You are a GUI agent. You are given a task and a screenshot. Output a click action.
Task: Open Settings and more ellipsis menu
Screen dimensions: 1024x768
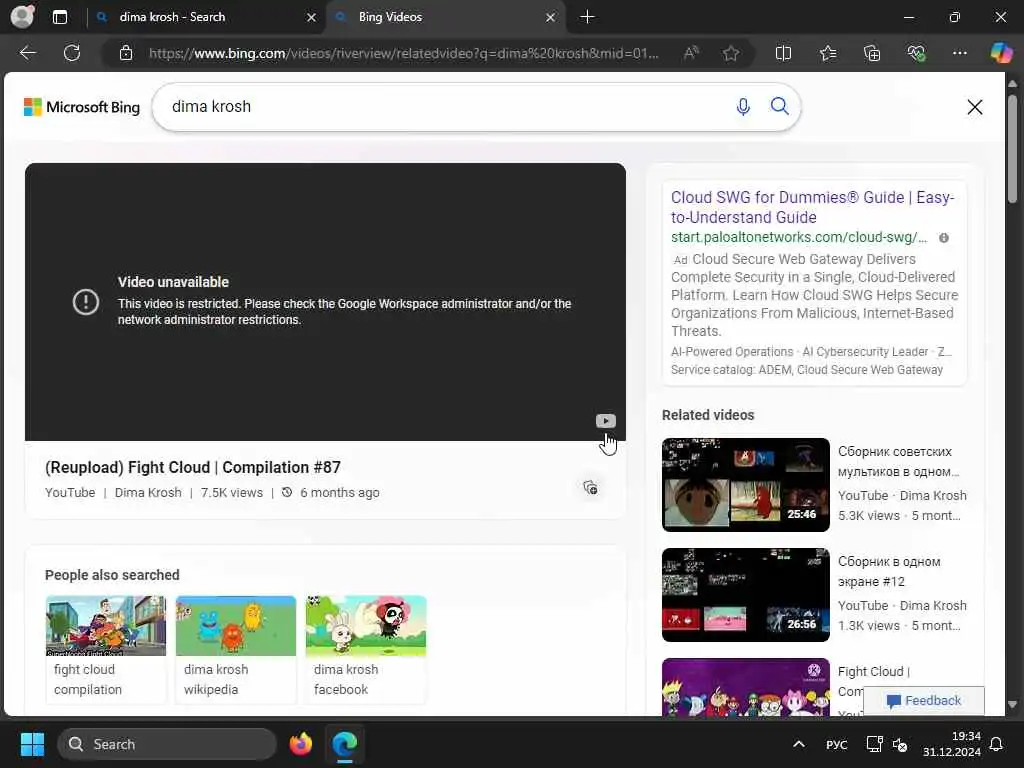coord(959,53)
